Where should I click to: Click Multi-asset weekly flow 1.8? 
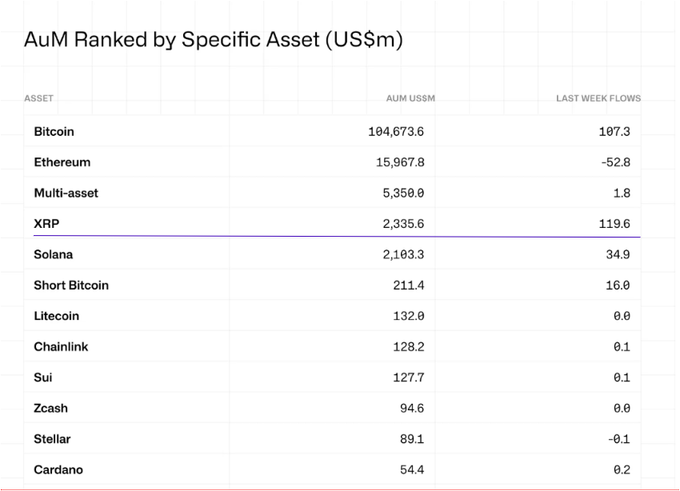point(622,193)
